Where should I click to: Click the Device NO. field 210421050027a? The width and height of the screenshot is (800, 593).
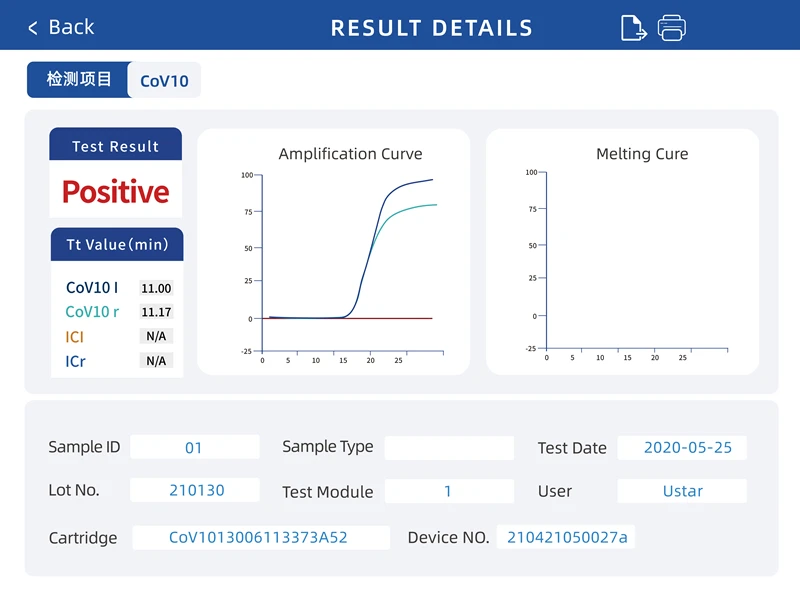[566, 537]
